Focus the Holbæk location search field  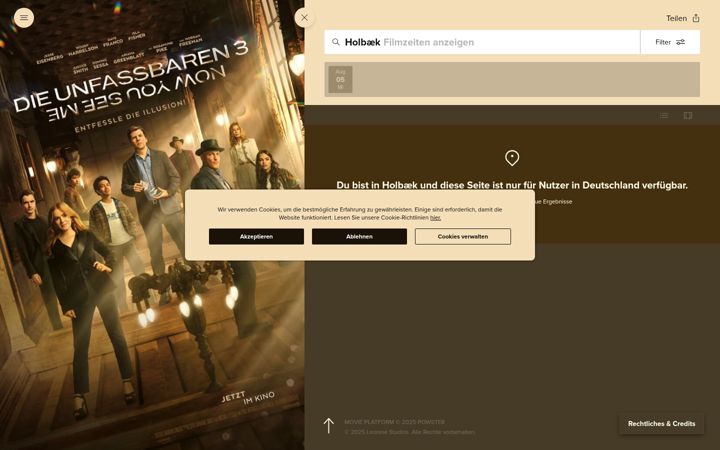[x=482, y=42]
